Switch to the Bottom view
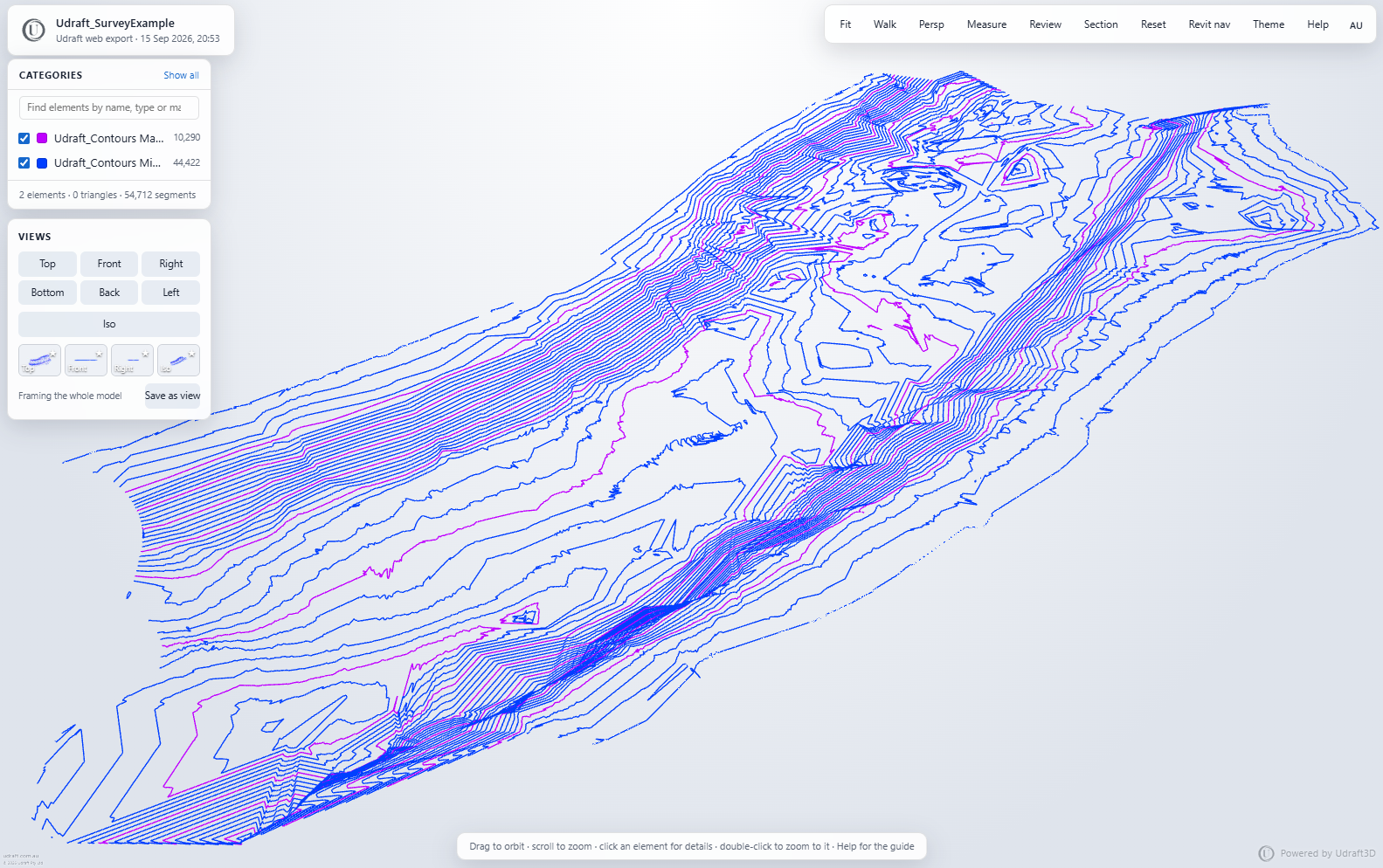Viewport: 1383px width, 868px height. click(x=47, y=293)
